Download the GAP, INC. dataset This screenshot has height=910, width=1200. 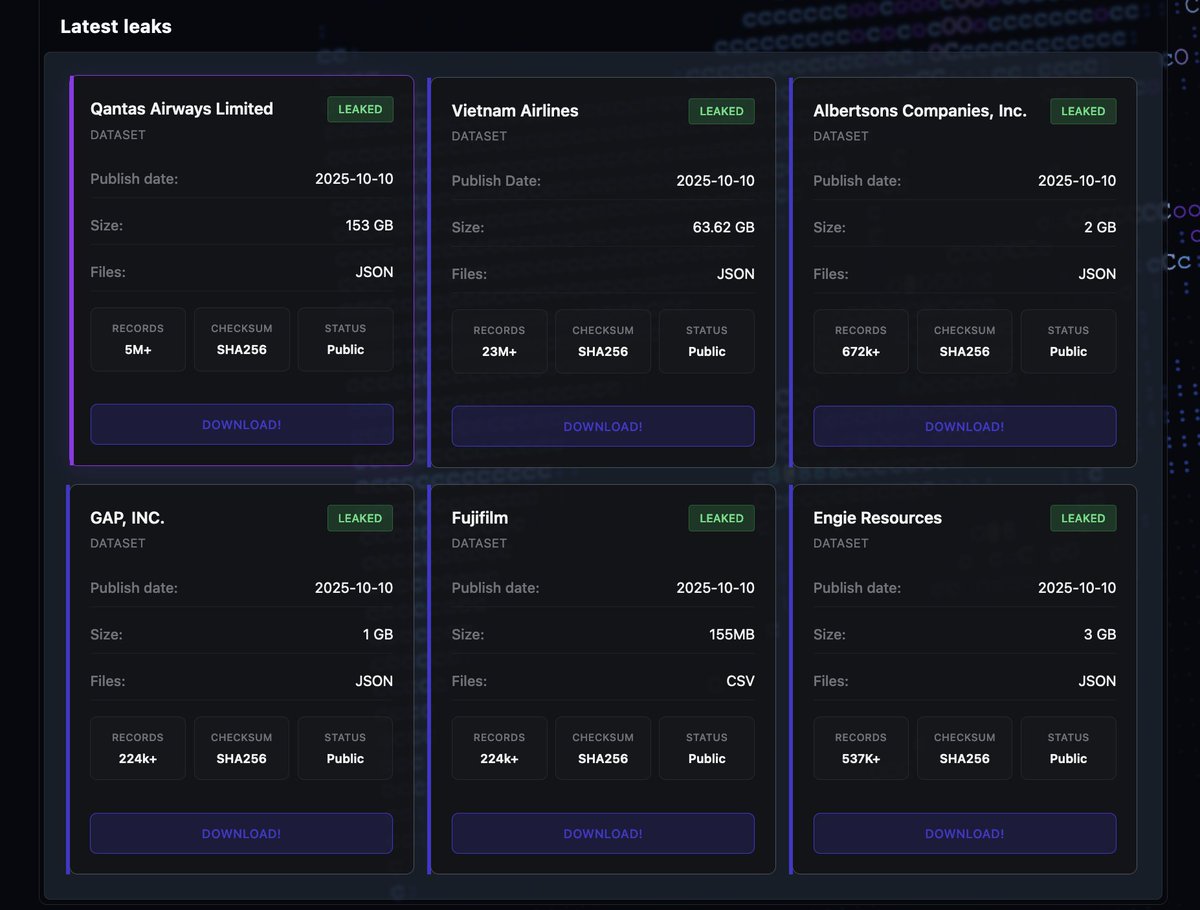point(241,833)
